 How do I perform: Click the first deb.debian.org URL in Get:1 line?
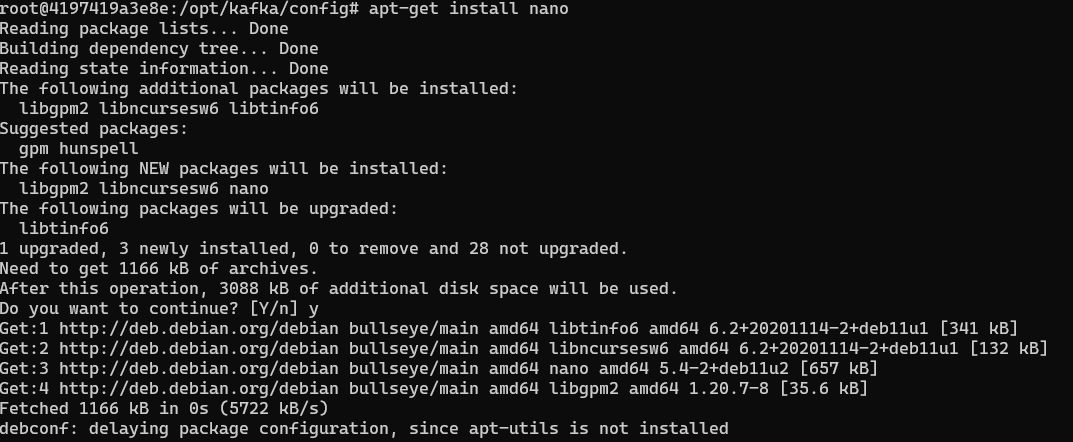pos(198,328)
